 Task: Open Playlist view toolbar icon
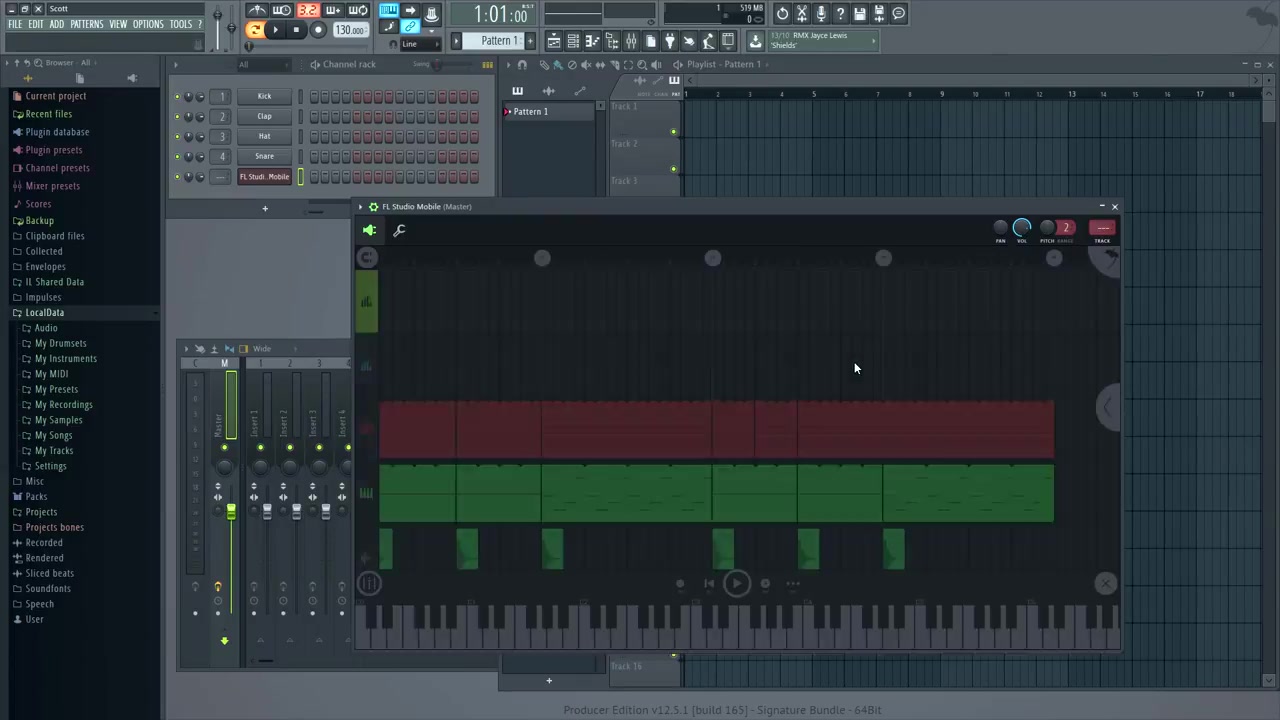click(x=553, y=41)
